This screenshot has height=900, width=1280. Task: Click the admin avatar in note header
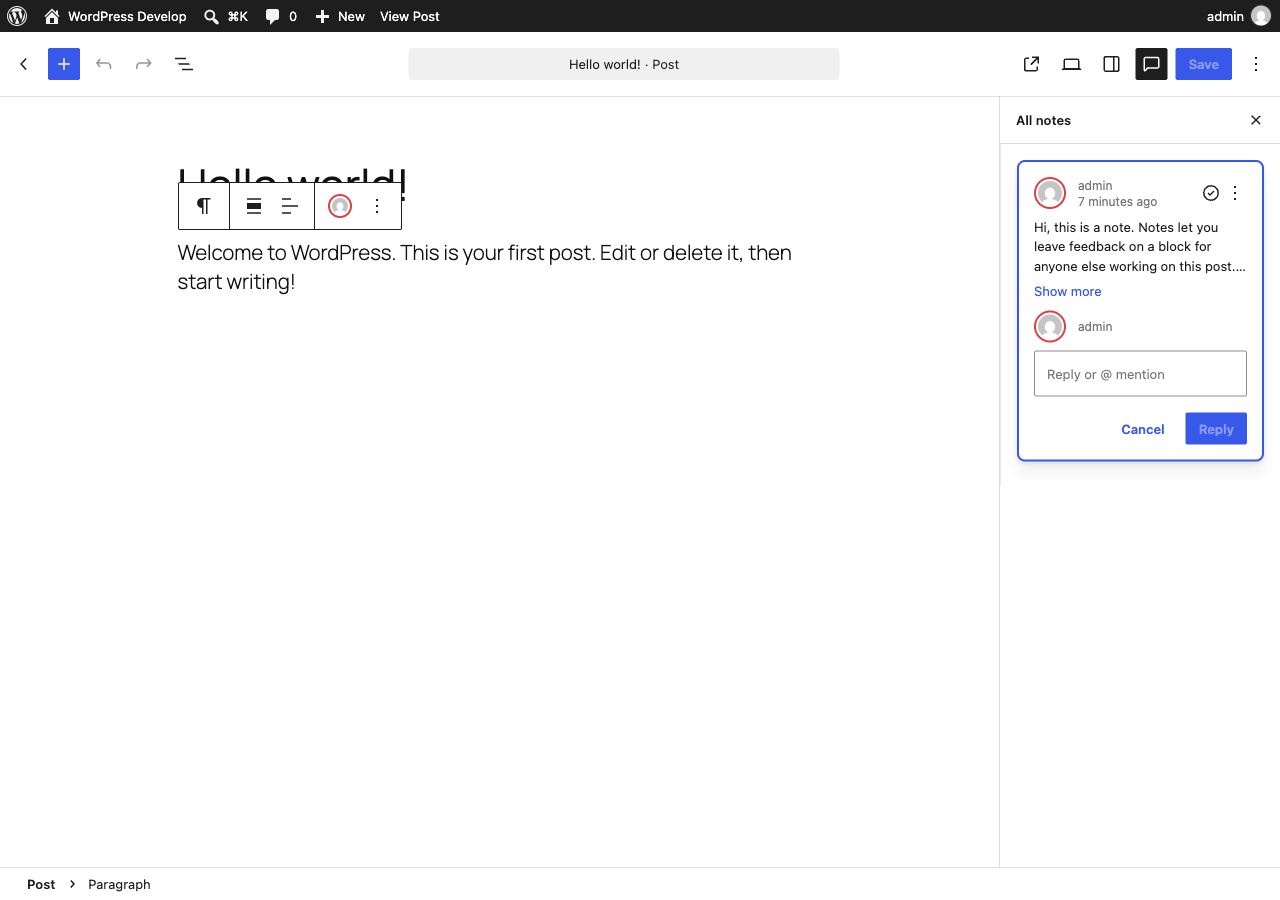pyautogui.click(x=1050, y=193)
